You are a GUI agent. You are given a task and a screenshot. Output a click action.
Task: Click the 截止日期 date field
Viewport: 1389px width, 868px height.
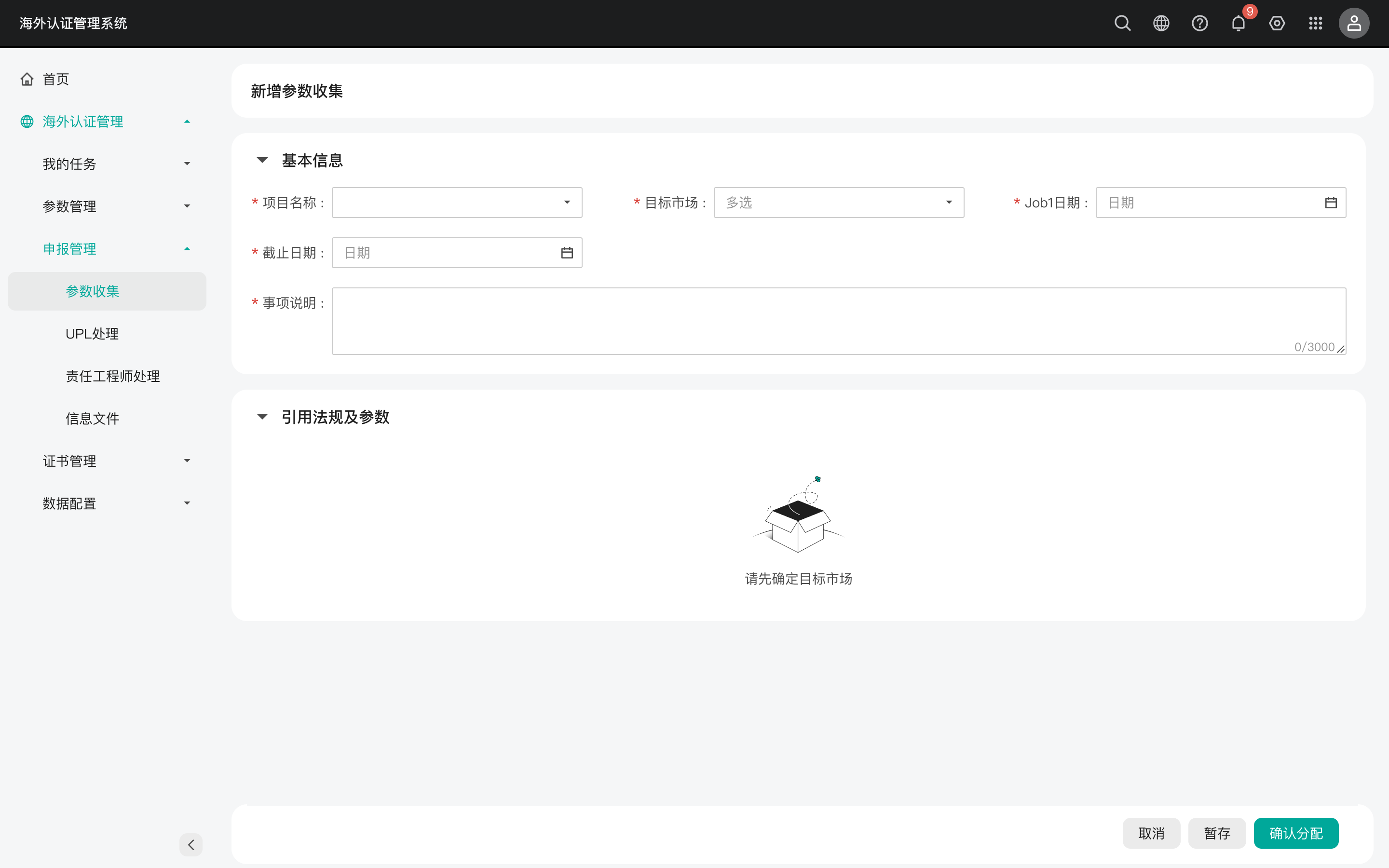coord(457,253)
